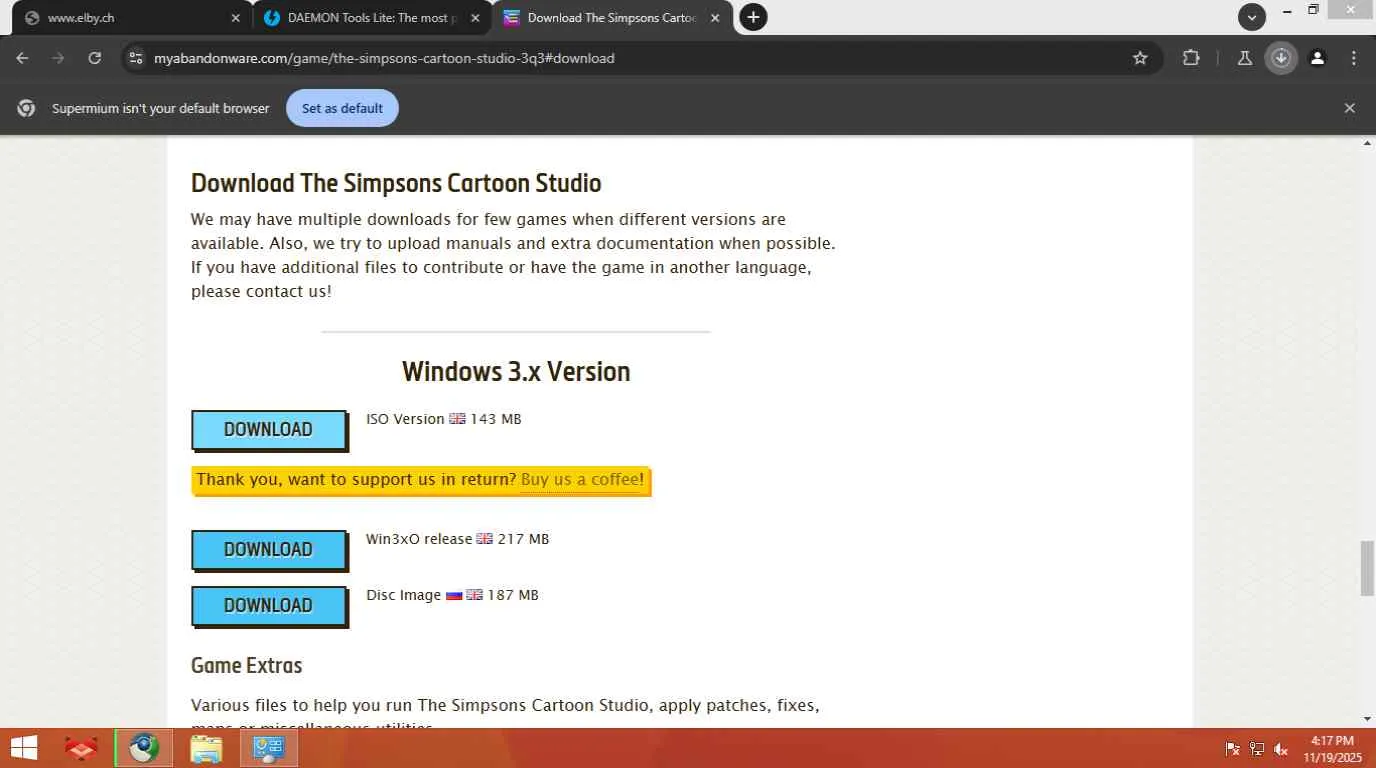The image size is (1376, 768).
Task: Click the Supermium browser taskbar icon
Action: point(144,748)
